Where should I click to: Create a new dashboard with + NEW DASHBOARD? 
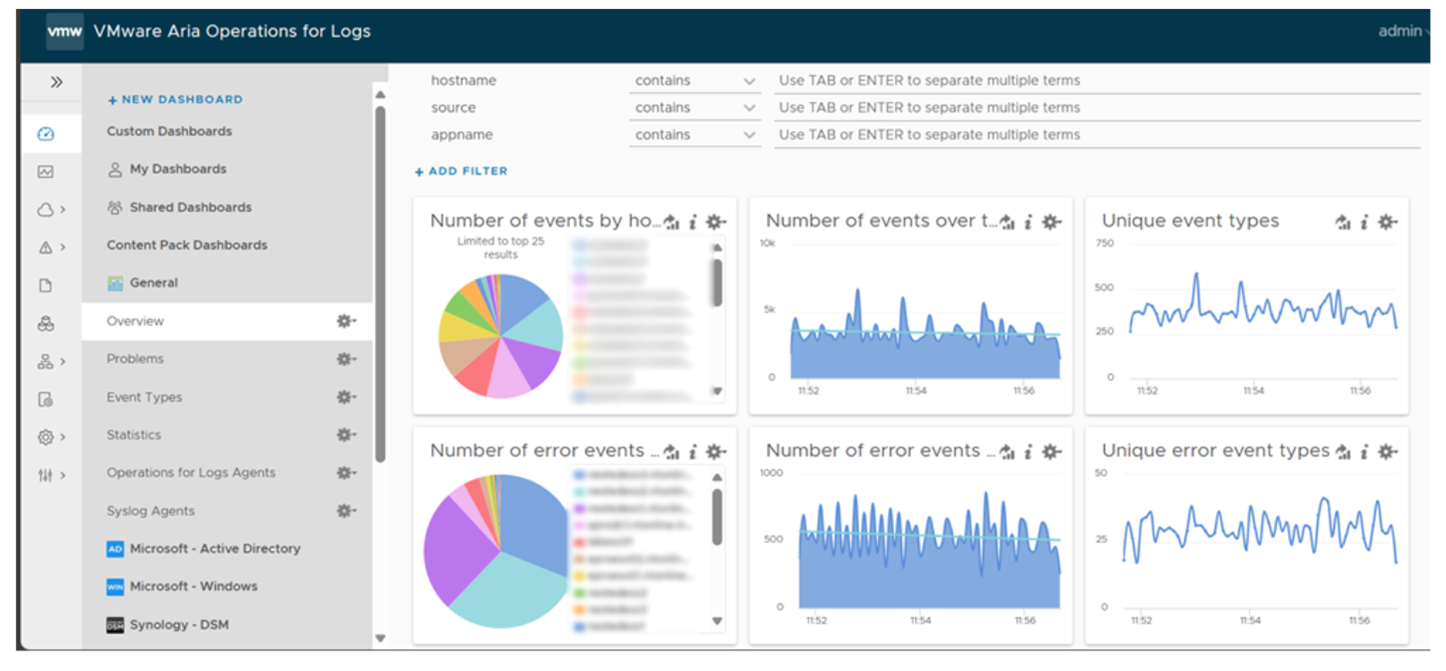[x=175, y=100]
